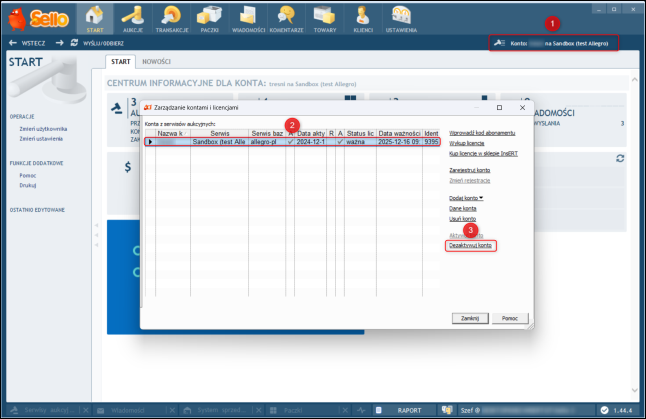
Task: Close the Serwisy aukcyjne bottom tab
Action: click(86, 410)
